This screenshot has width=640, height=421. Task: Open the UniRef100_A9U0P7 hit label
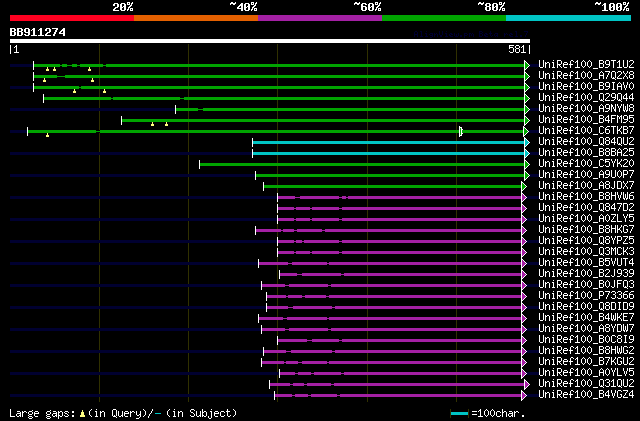[x=586, y=175]
